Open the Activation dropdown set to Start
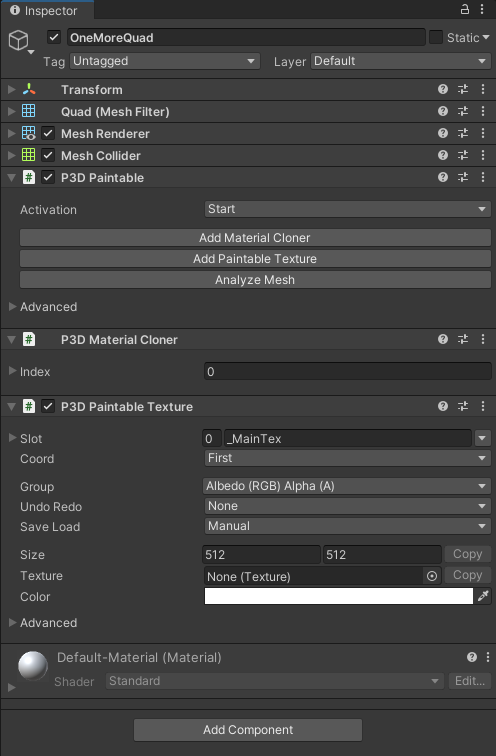The height and width of the screenshot is (756, 496). tap(348, 209)
